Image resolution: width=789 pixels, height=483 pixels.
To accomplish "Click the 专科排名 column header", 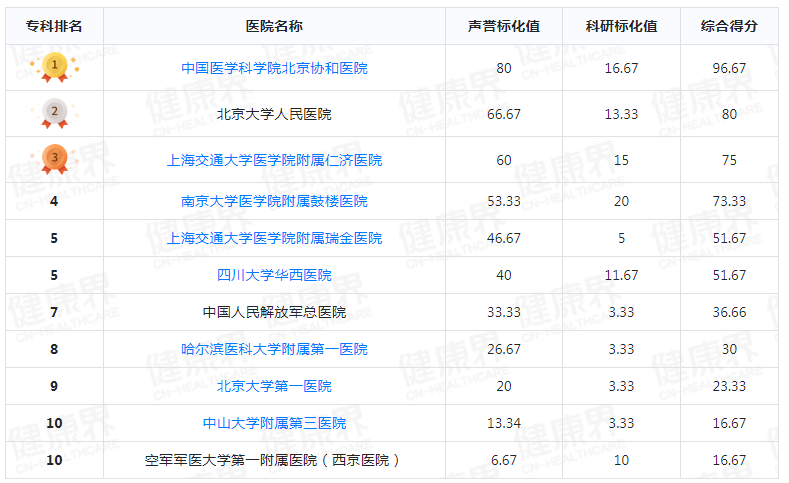I will [x=54, y=26].
